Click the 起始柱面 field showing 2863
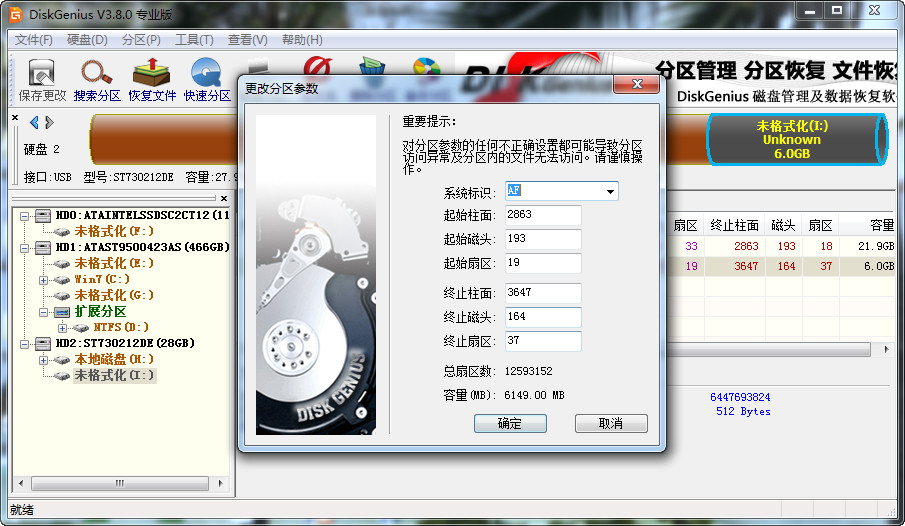This screenshot has height=526, width=905. pyautogui.click(x=543, y=215)
